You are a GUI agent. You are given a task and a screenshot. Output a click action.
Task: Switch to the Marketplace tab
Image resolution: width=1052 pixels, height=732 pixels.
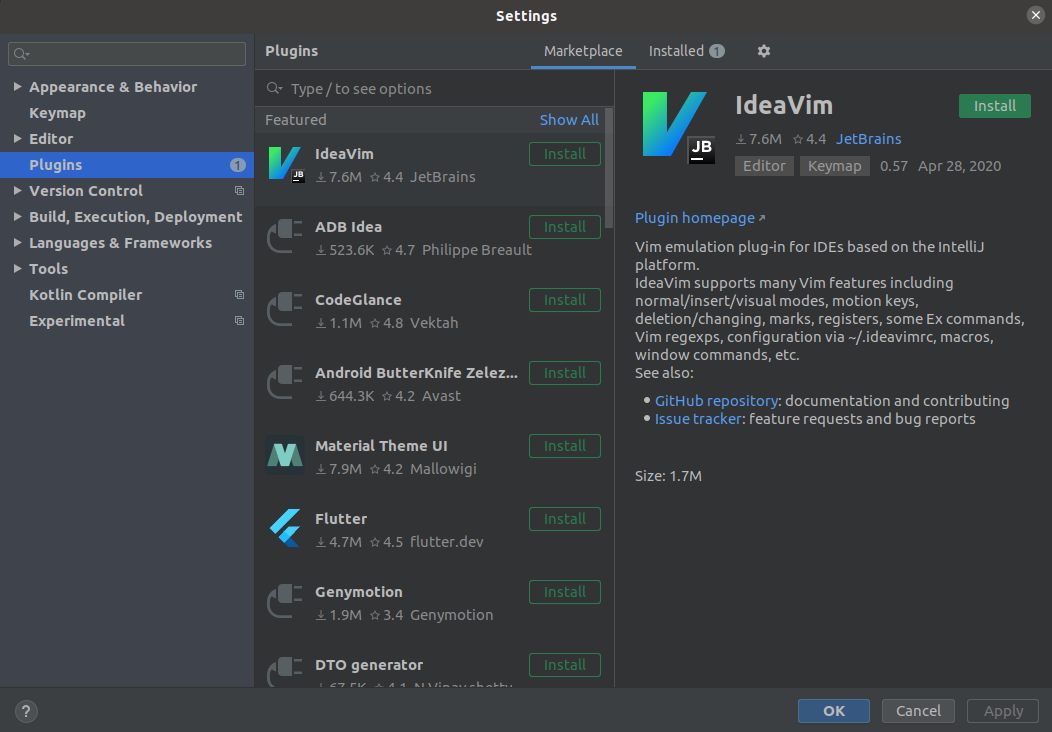pyautogui.click(x=583, y=51)
